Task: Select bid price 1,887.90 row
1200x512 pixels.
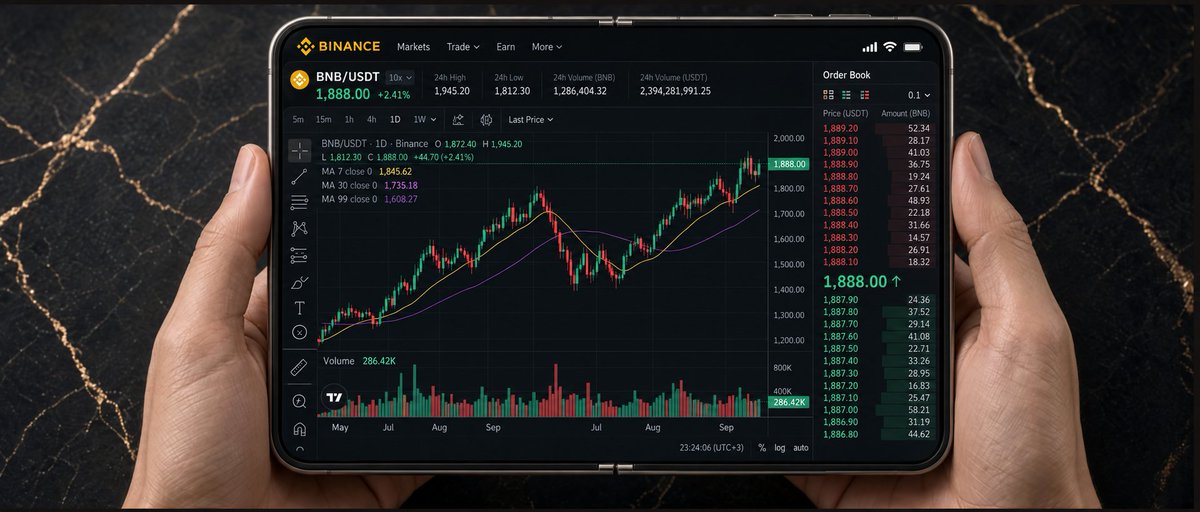Action: coord(877,299)
